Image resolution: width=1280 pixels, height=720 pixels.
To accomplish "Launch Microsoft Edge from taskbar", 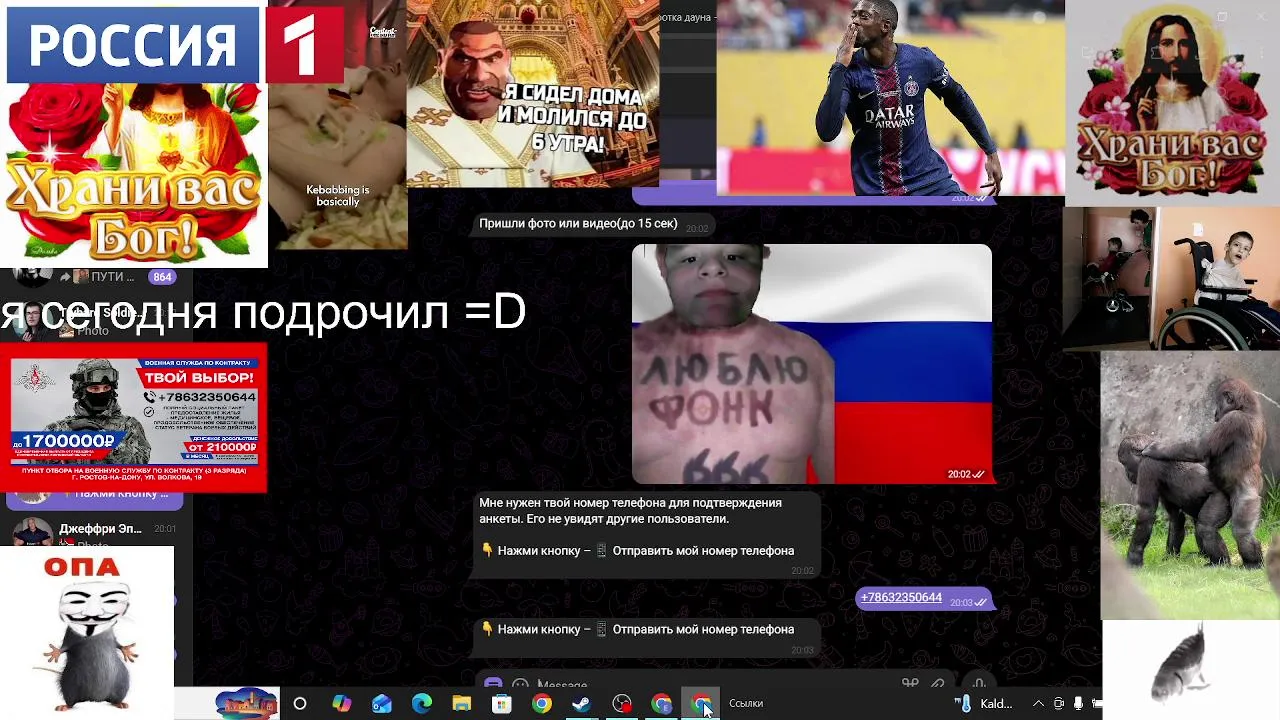I will point(421,704).
